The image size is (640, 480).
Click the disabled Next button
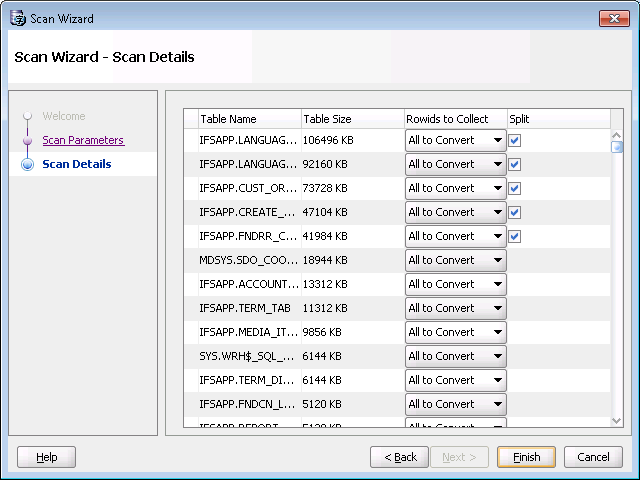460,457
